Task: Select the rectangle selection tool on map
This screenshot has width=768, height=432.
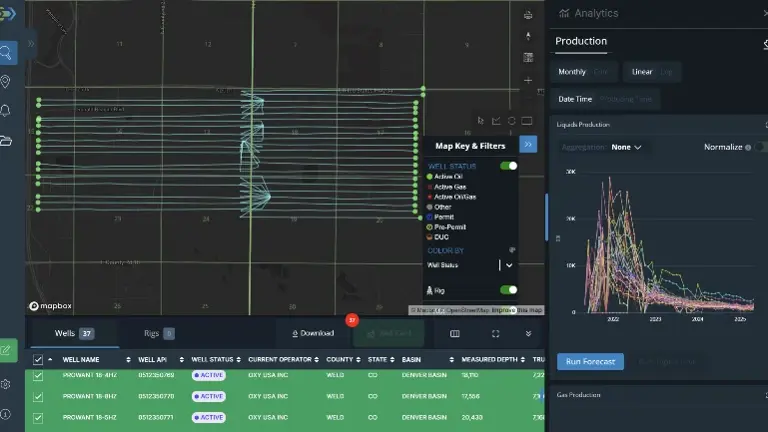Action: coord(527,121)
